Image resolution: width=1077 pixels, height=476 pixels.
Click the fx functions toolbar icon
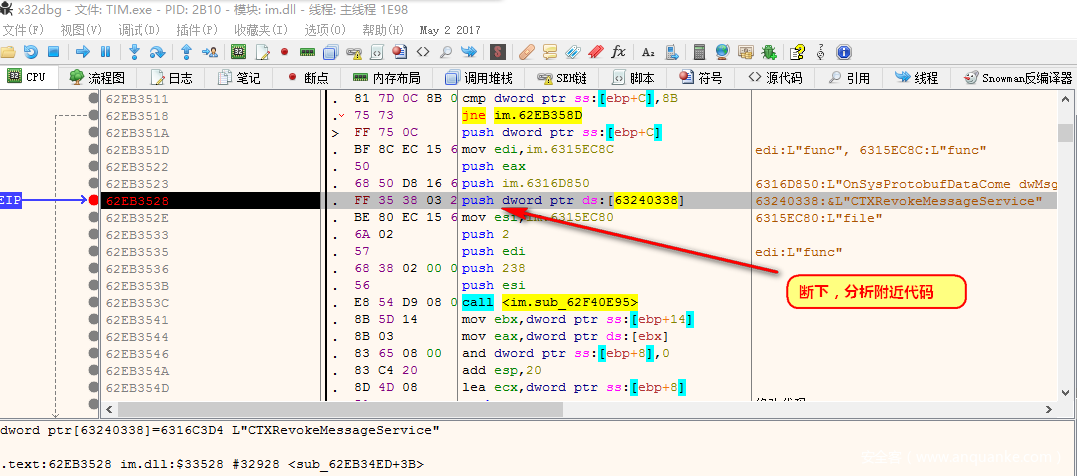point(618,52)
